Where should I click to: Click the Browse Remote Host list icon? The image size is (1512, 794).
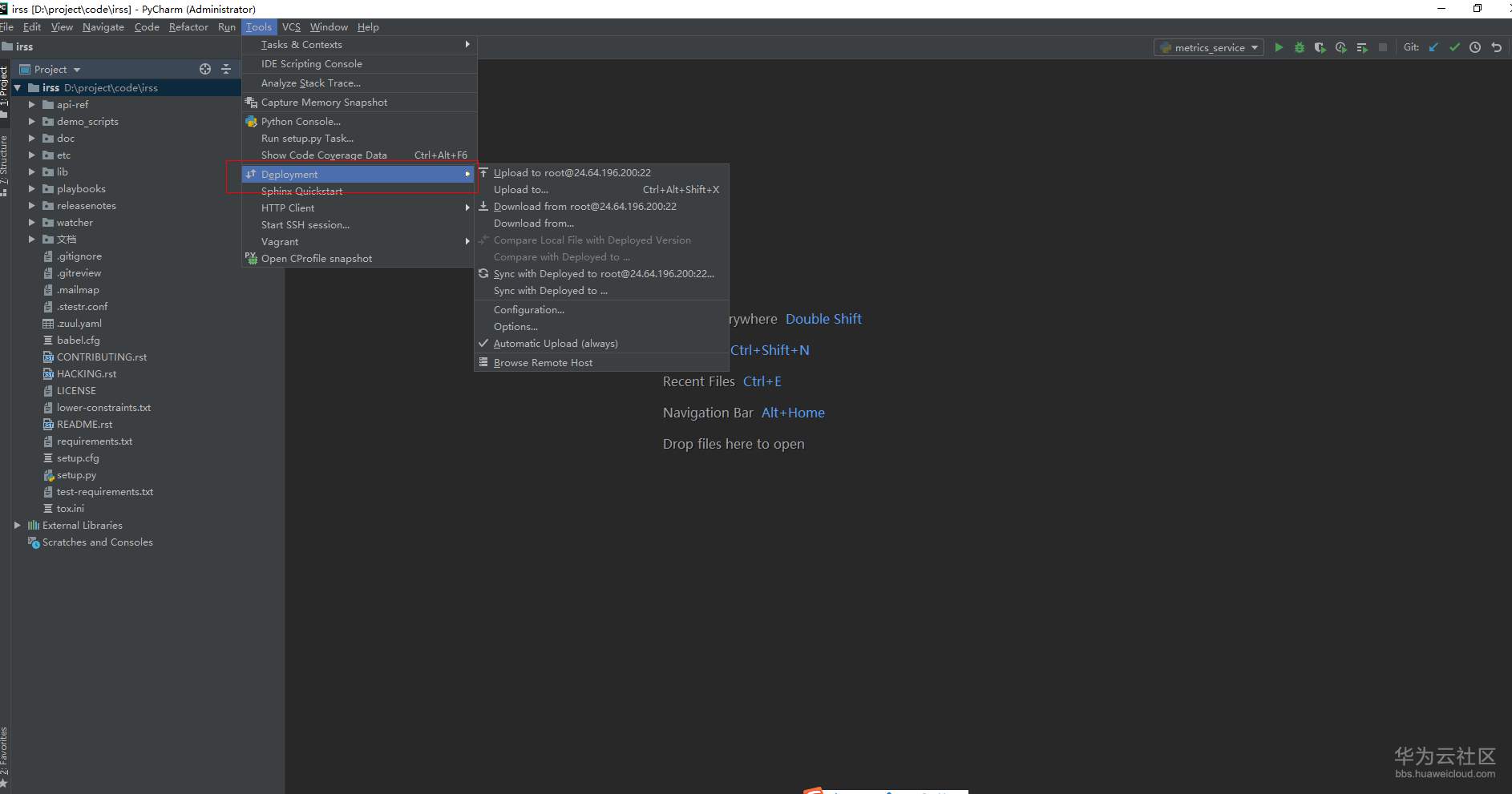point(483,362)
